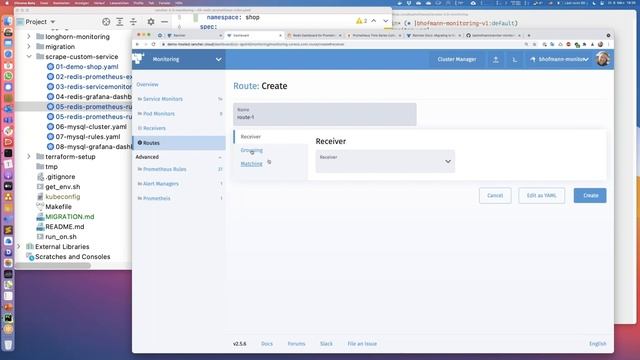Open Pod Monitors in sidebar

179,114
